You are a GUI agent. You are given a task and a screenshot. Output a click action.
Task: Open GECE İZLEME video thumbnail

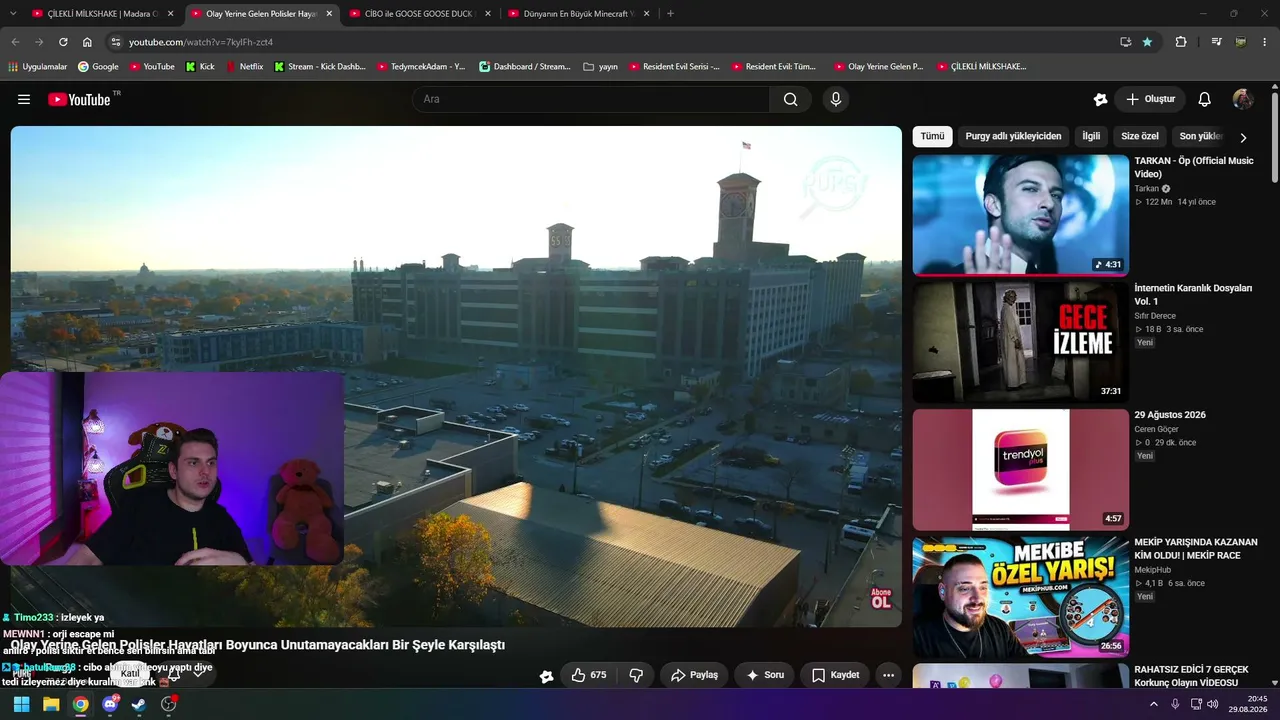click(x=1020, y=341)
